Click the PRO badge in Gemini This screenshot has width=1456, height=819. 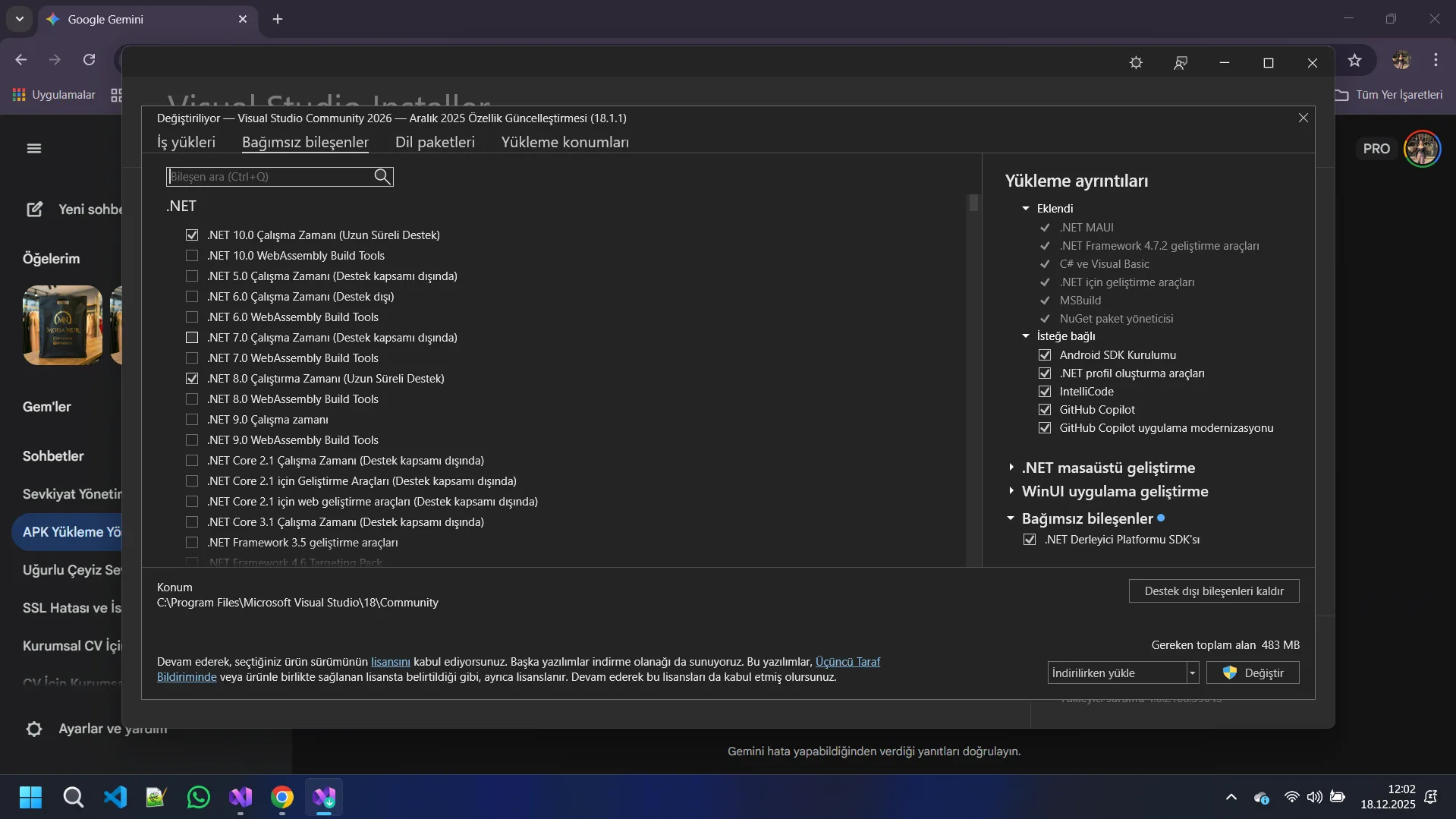click(1376, 149)
